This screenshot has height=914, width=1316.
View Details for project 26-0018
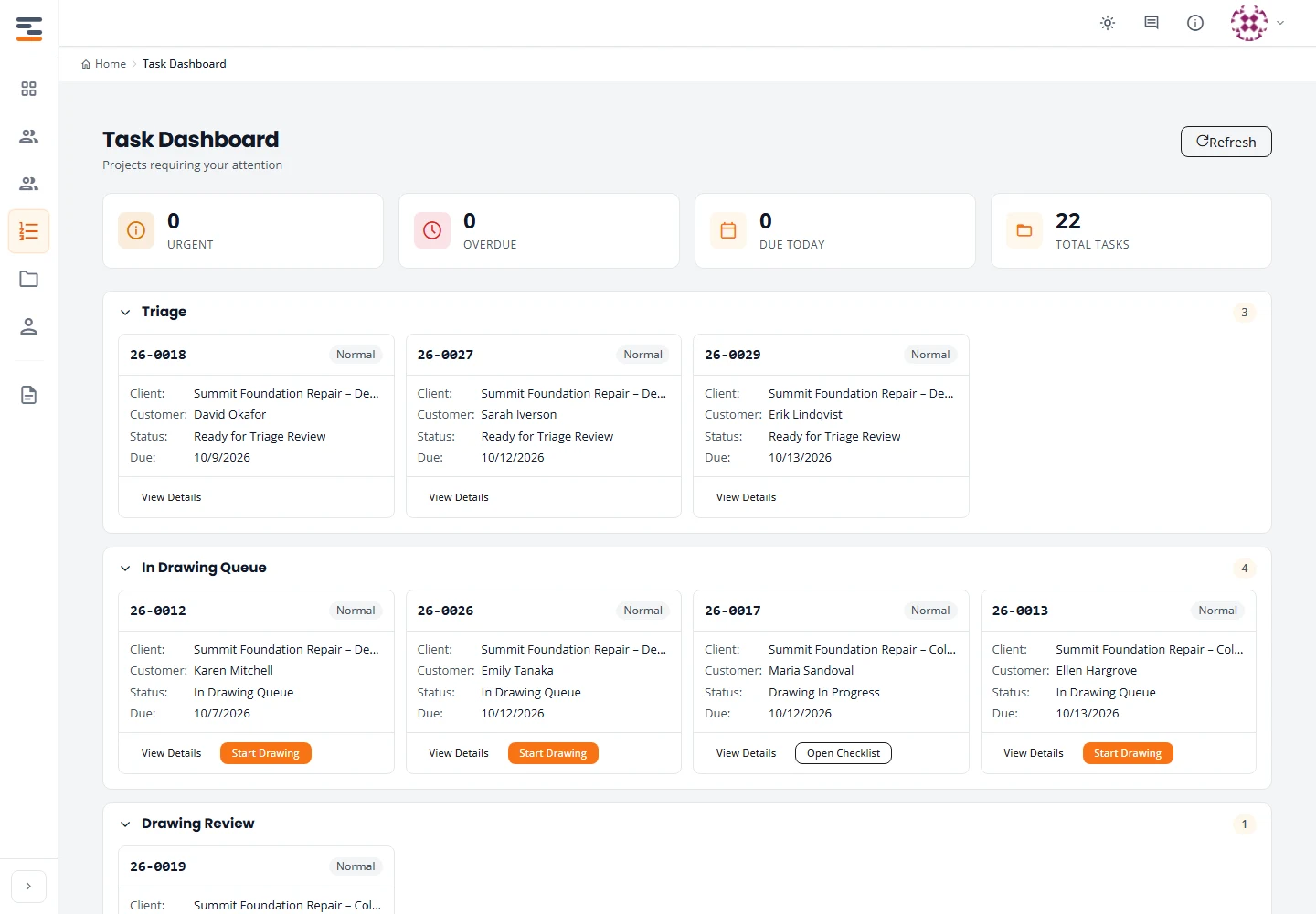point(171,497)
